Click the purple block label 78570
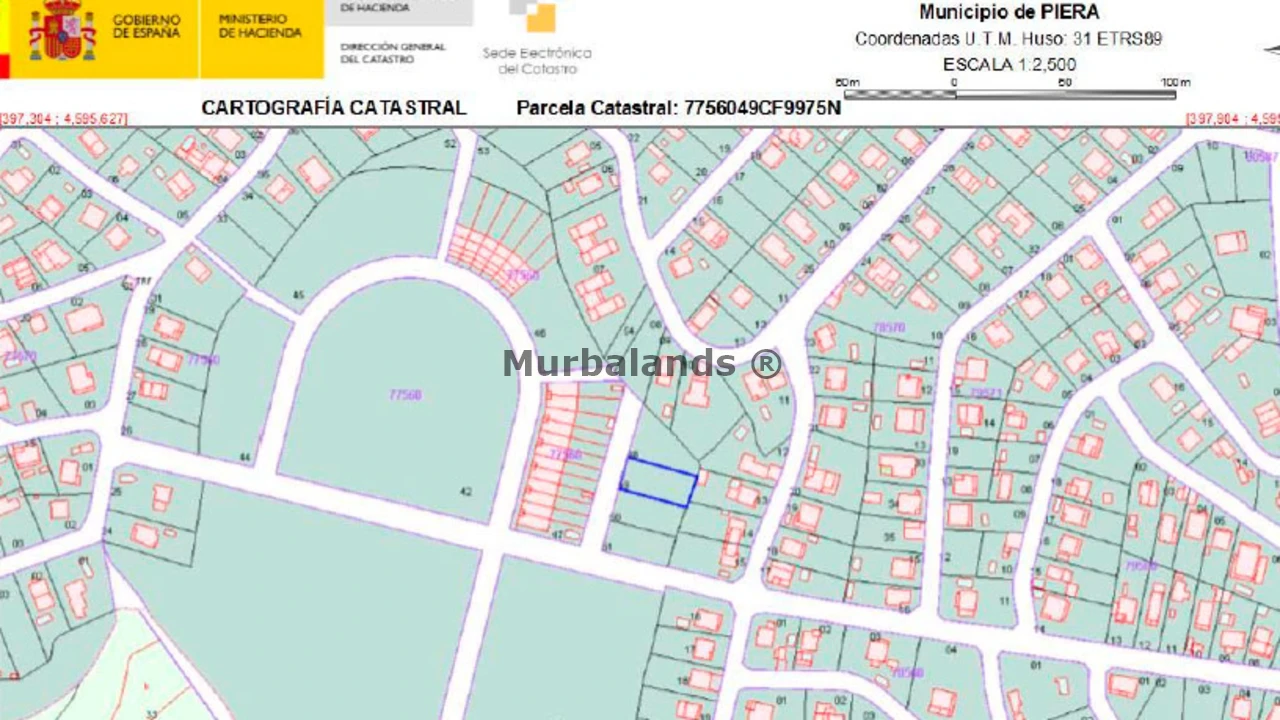The height and width of the screenshot is (720, 1280). [888, 327]
